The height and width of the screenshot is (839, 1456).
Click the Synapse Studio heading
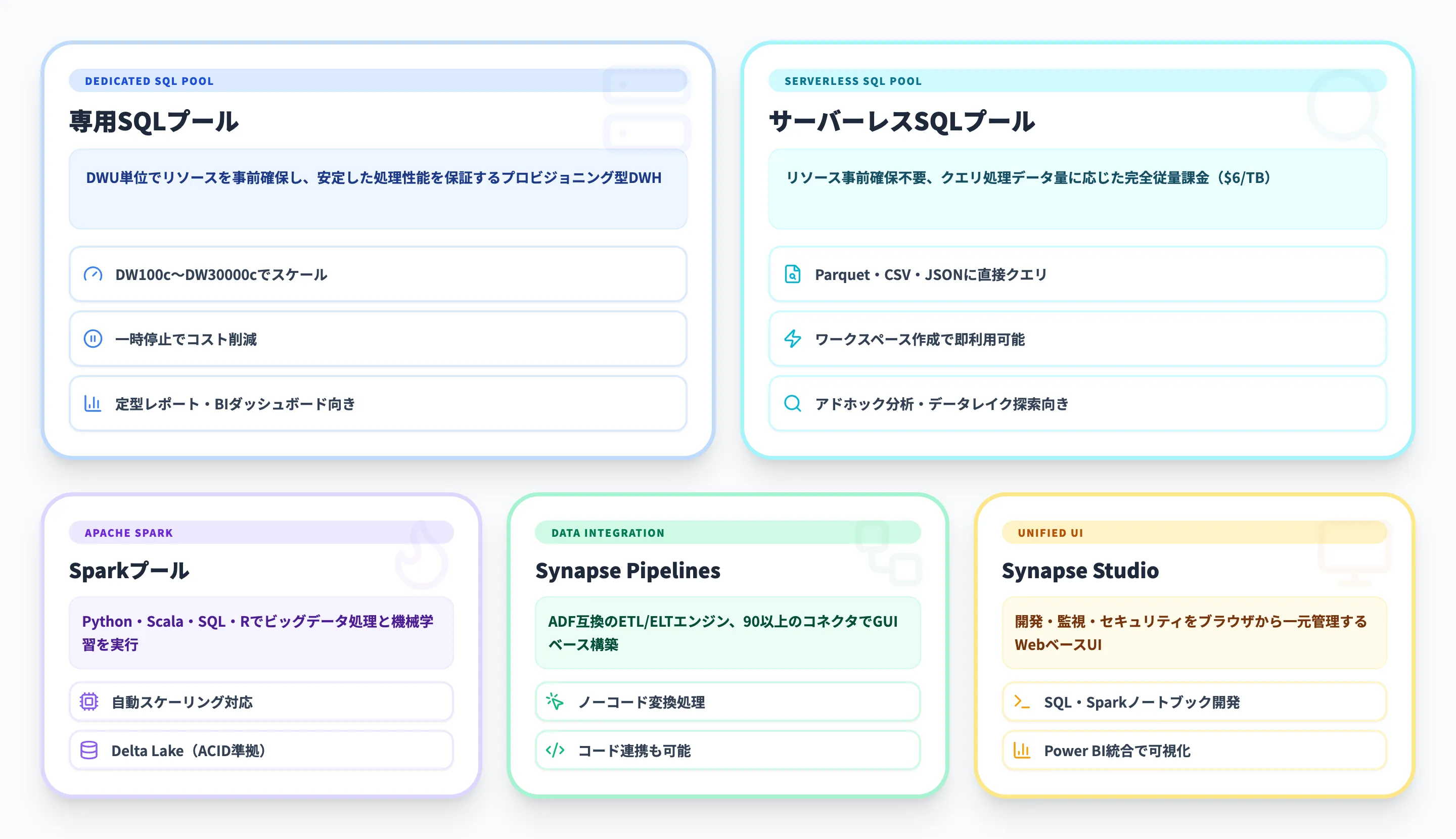[x=1080, y=571]
